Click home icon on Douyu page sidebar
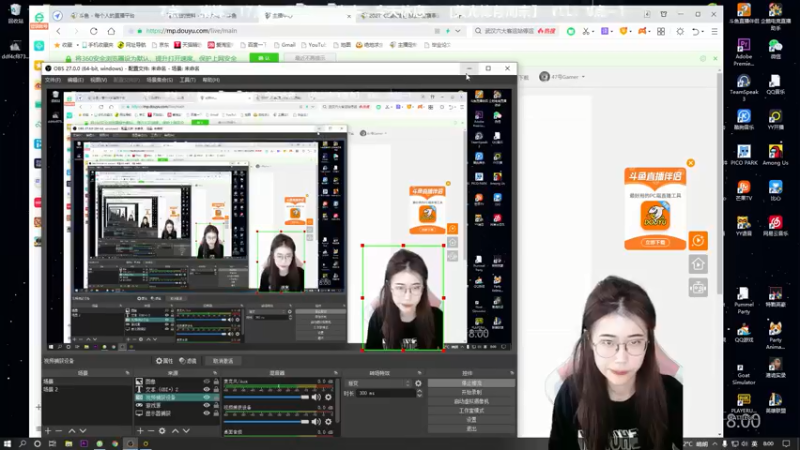The height and width of the screenshot is (450, 800). (x=698, y=264)
